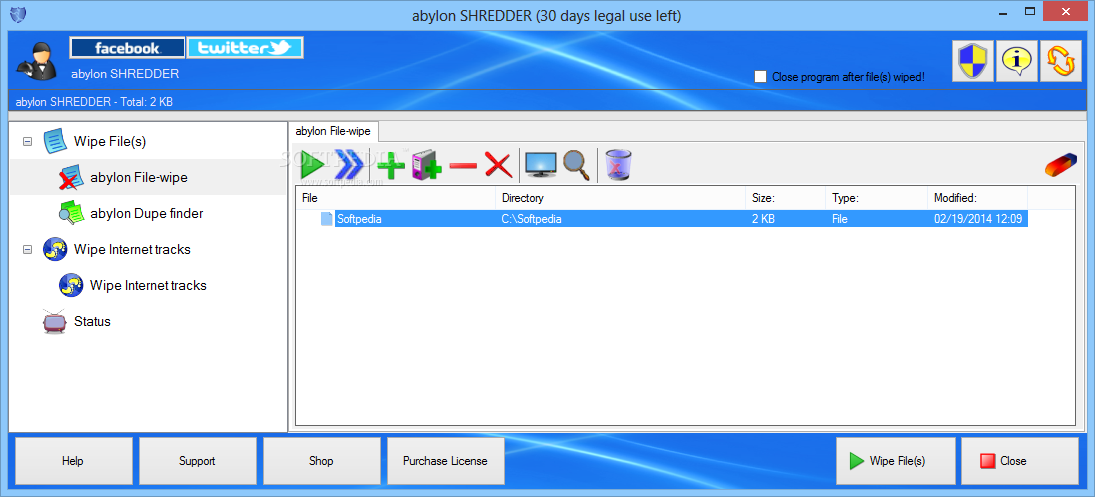Sort by the Modified column header
Image resolution: width=1095 pixels, height=497 pixels.
pyautogui.click(x=978, y=198)
